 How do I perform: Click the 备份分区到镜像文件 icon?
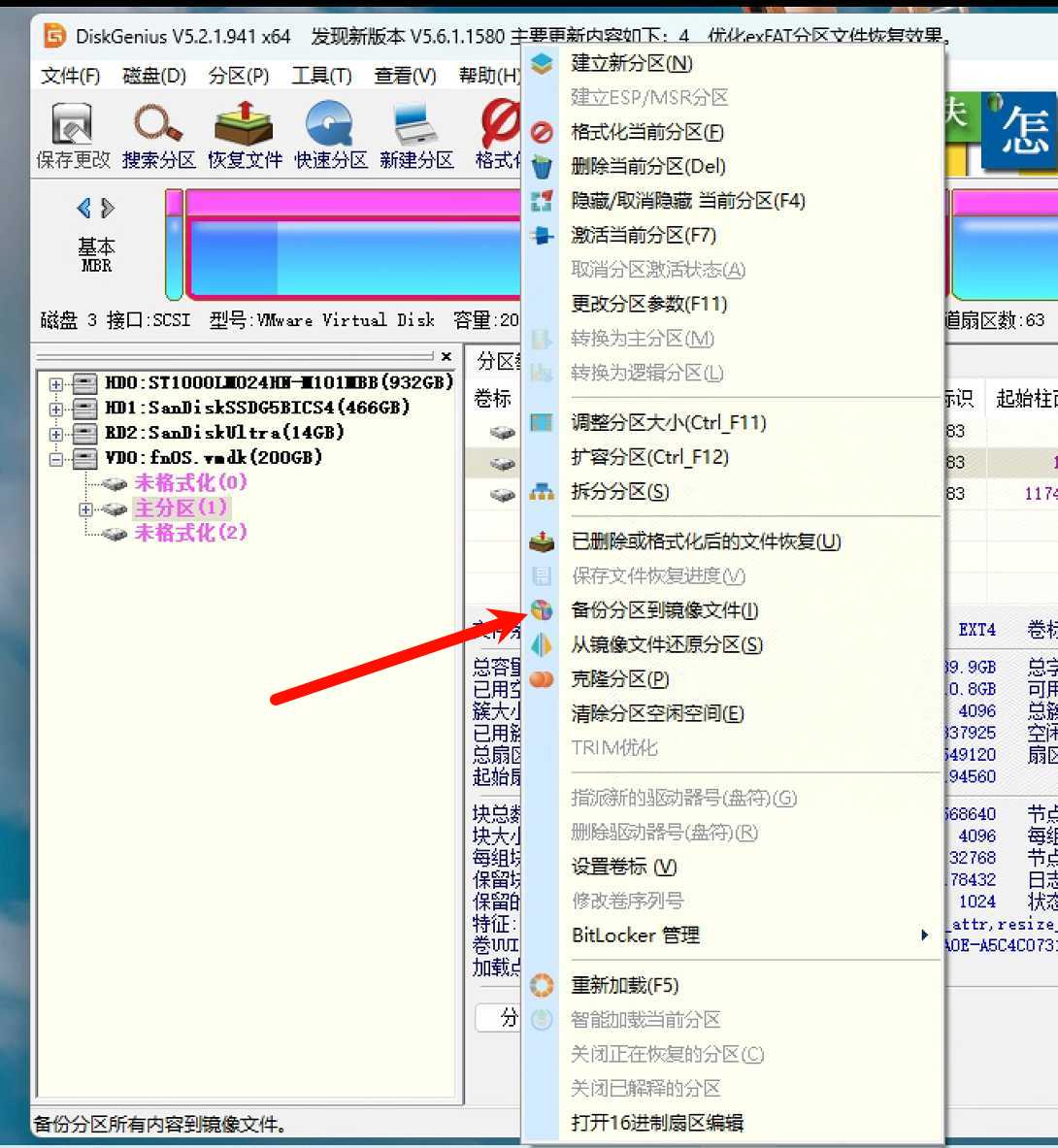[542, 609]
